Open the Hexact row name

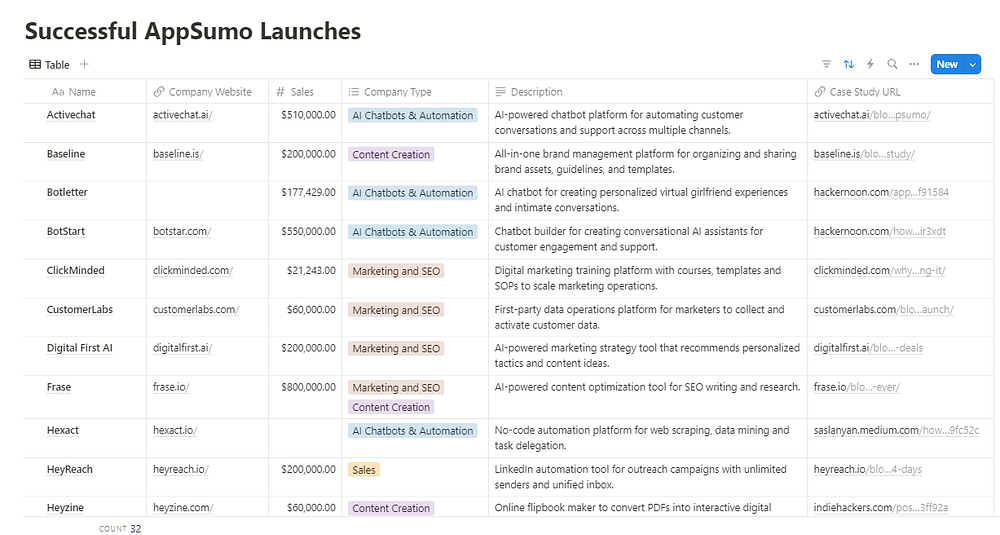(x=62, y=430)
